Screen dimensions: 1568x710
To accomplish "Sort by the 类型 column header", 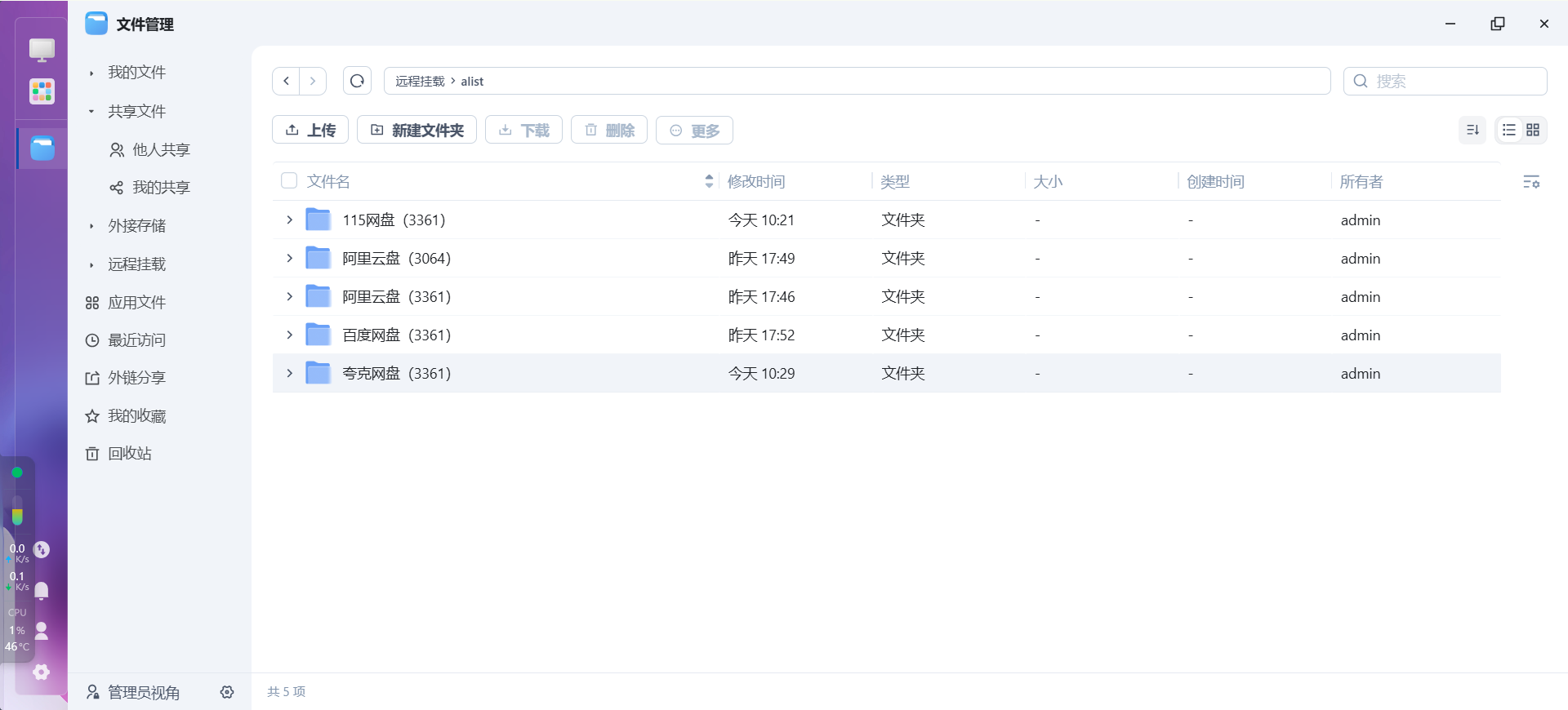I will point(895,181).
